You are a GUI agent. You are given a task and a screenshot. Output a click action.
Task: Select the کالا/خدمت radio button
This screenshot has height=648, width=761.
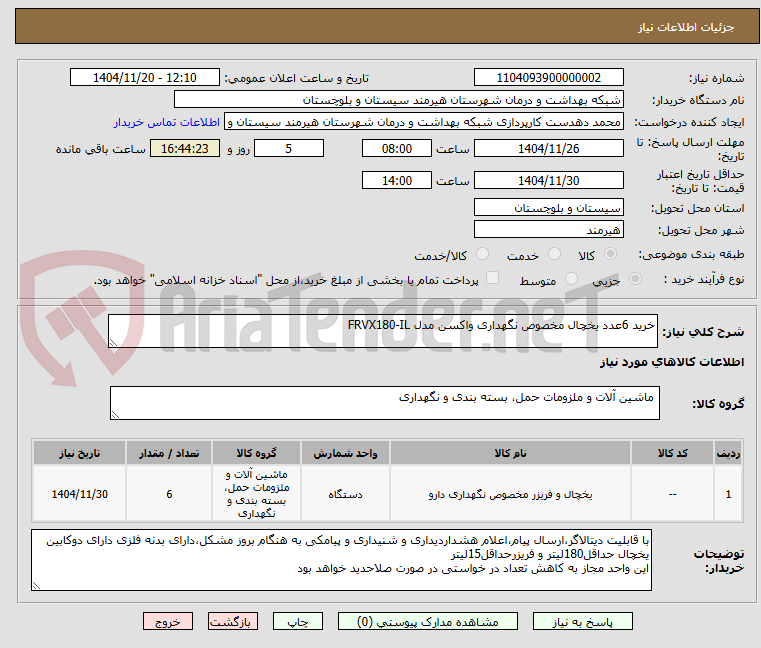pyautogui.click(x=482, y=254)
